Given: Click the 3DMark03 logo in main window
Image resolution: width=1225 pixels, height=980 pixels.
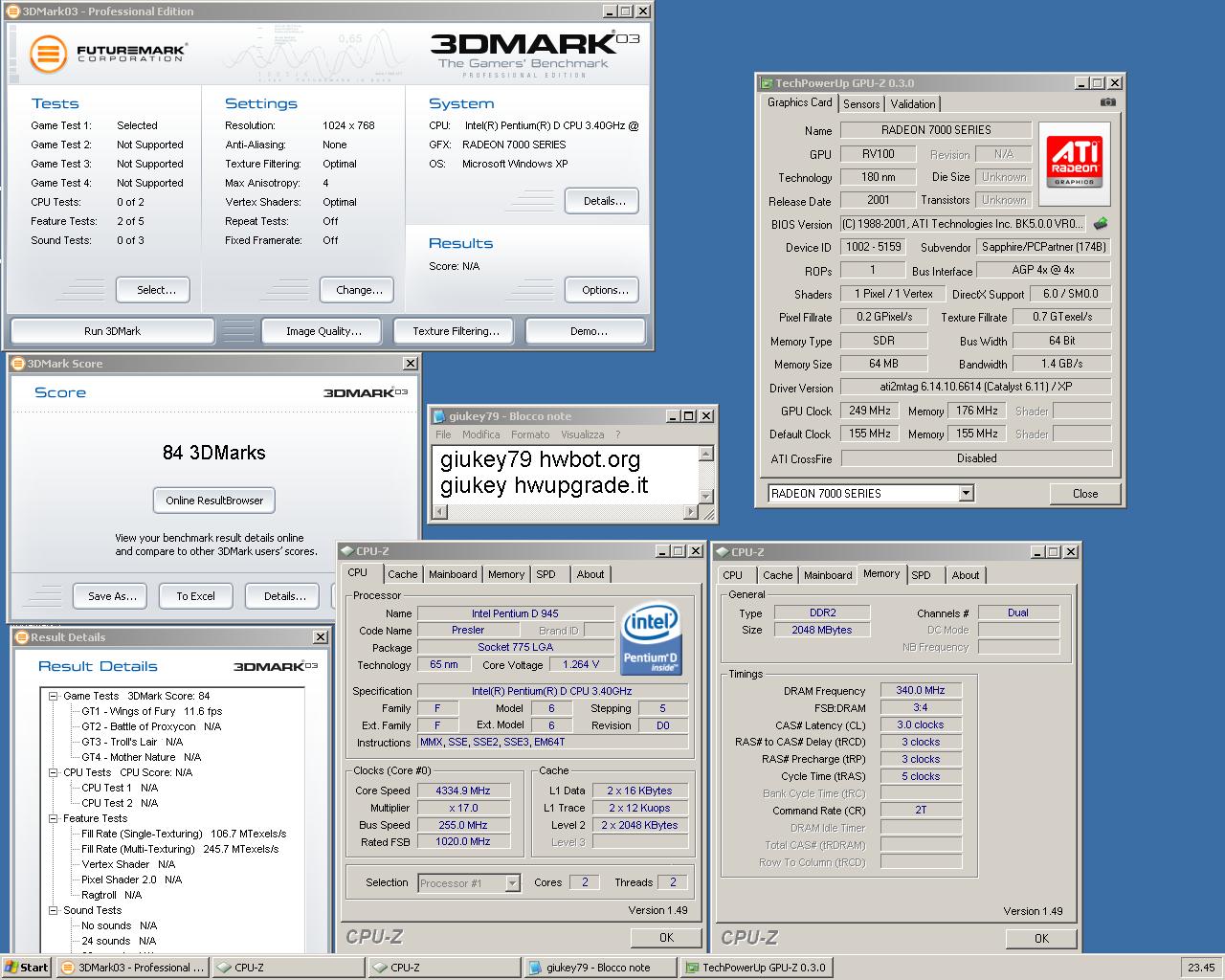Looking at the screenshot, I should (534, 53).
